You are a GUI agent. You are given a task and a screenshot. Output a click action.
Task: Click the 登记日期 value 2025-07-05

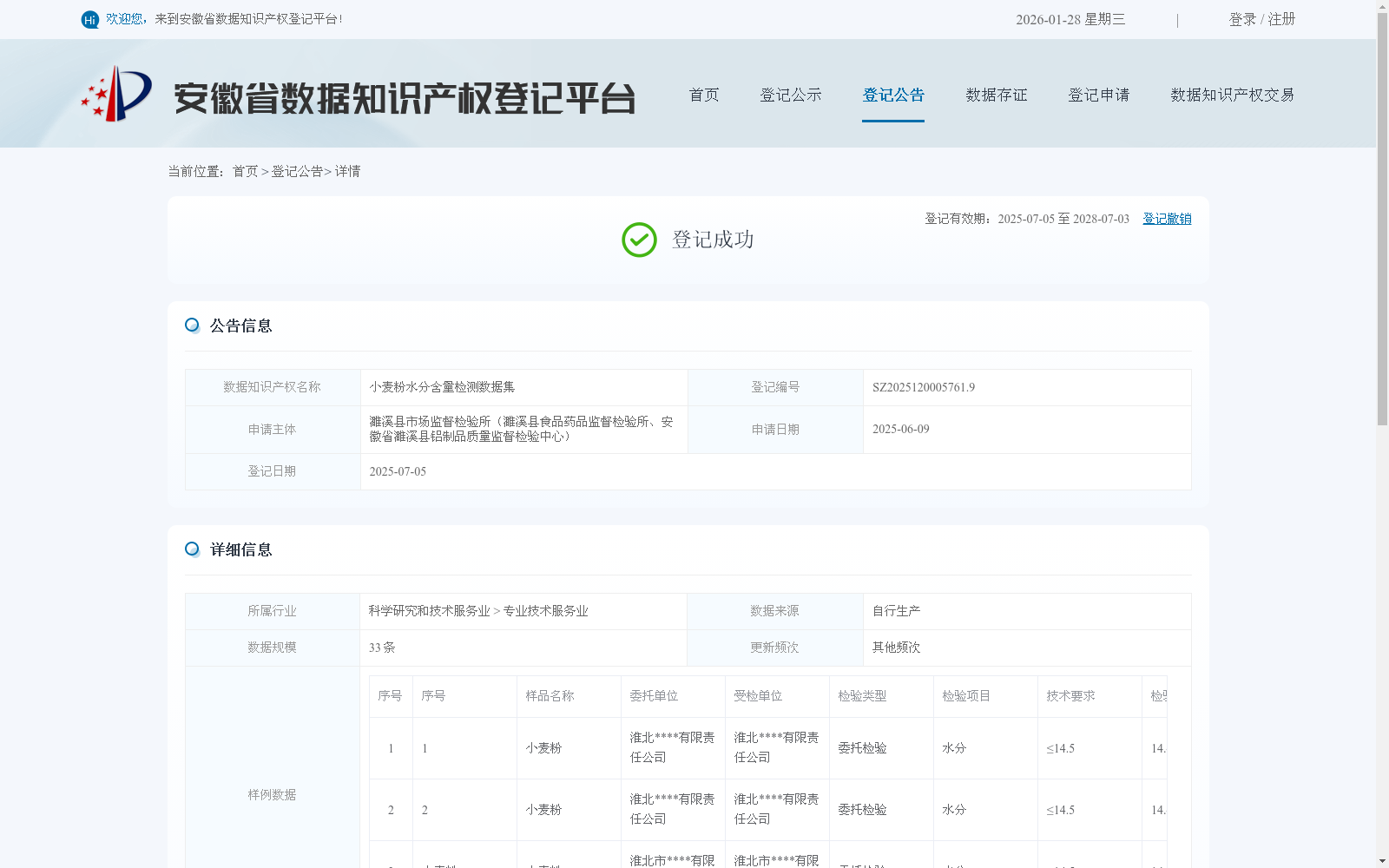tap(398, 471)
